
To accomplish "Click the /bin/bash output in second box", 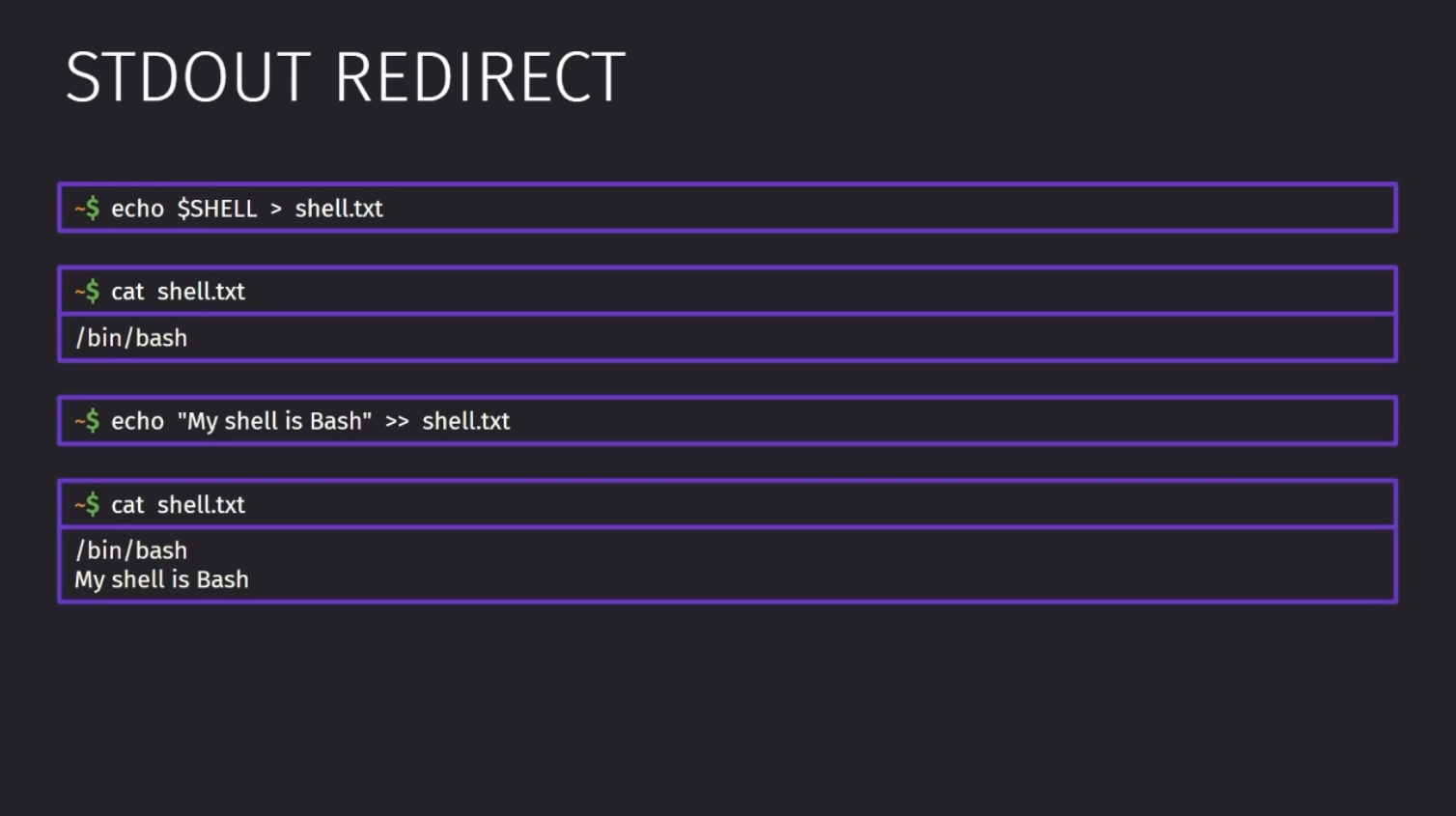I will 131,338.
